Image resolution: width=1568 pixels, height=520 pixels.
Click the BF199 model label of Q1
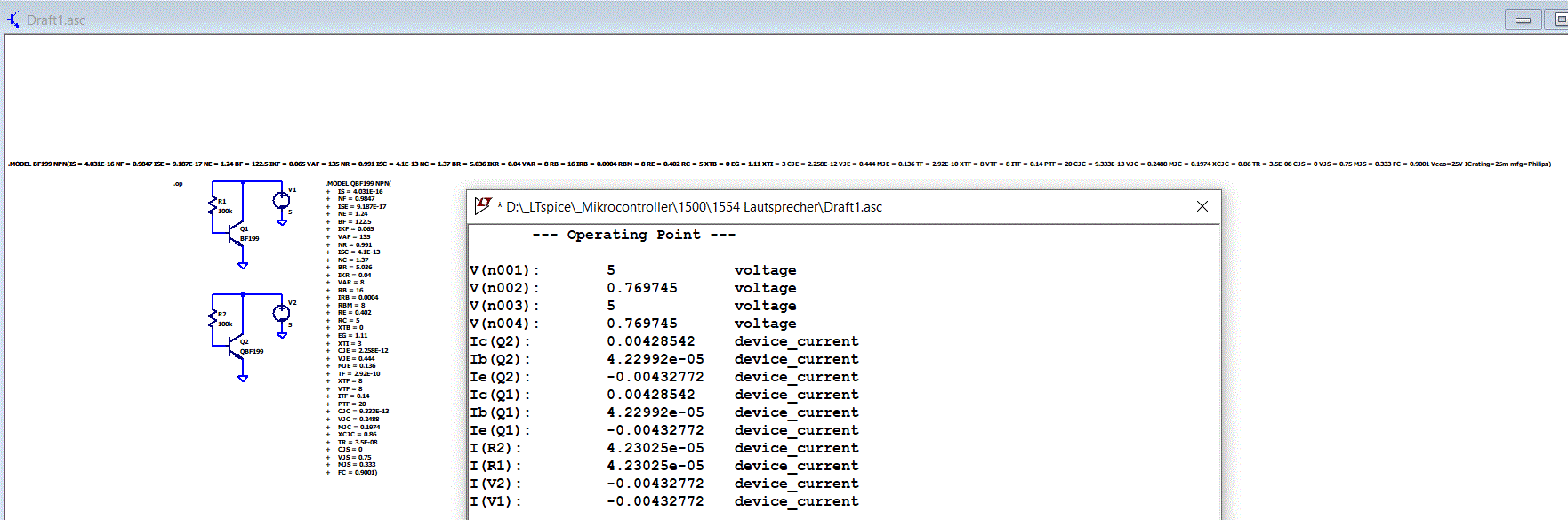pos(250,238)
